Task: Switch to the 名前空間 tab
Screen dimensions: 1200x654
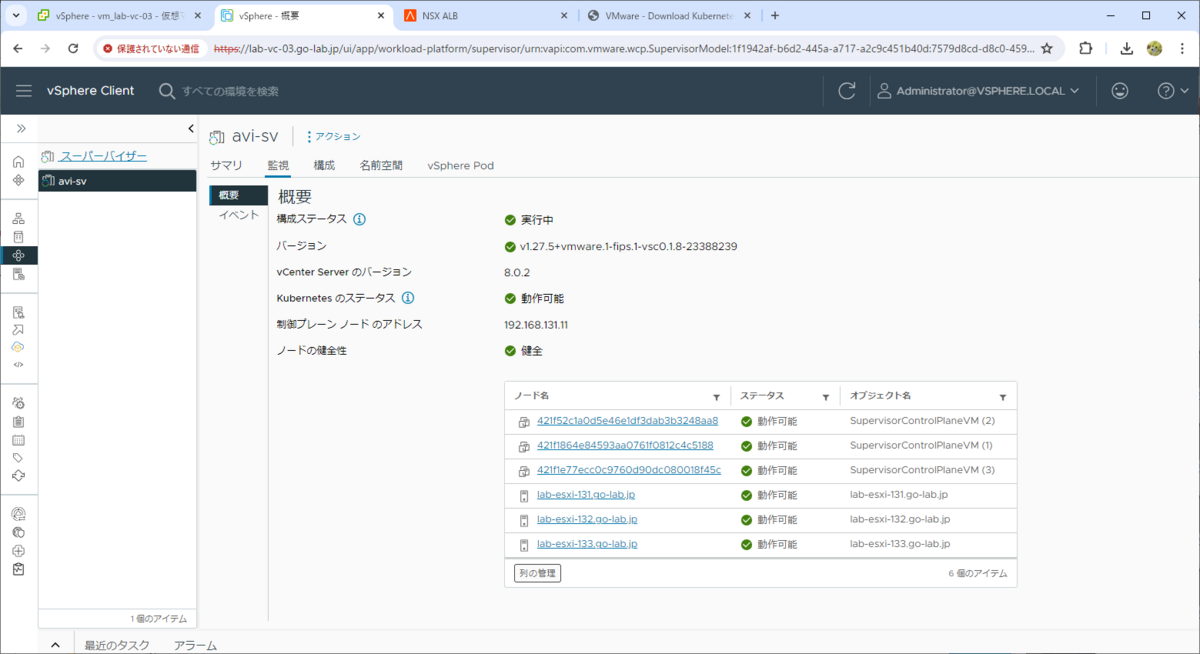Action: [381, 165]
